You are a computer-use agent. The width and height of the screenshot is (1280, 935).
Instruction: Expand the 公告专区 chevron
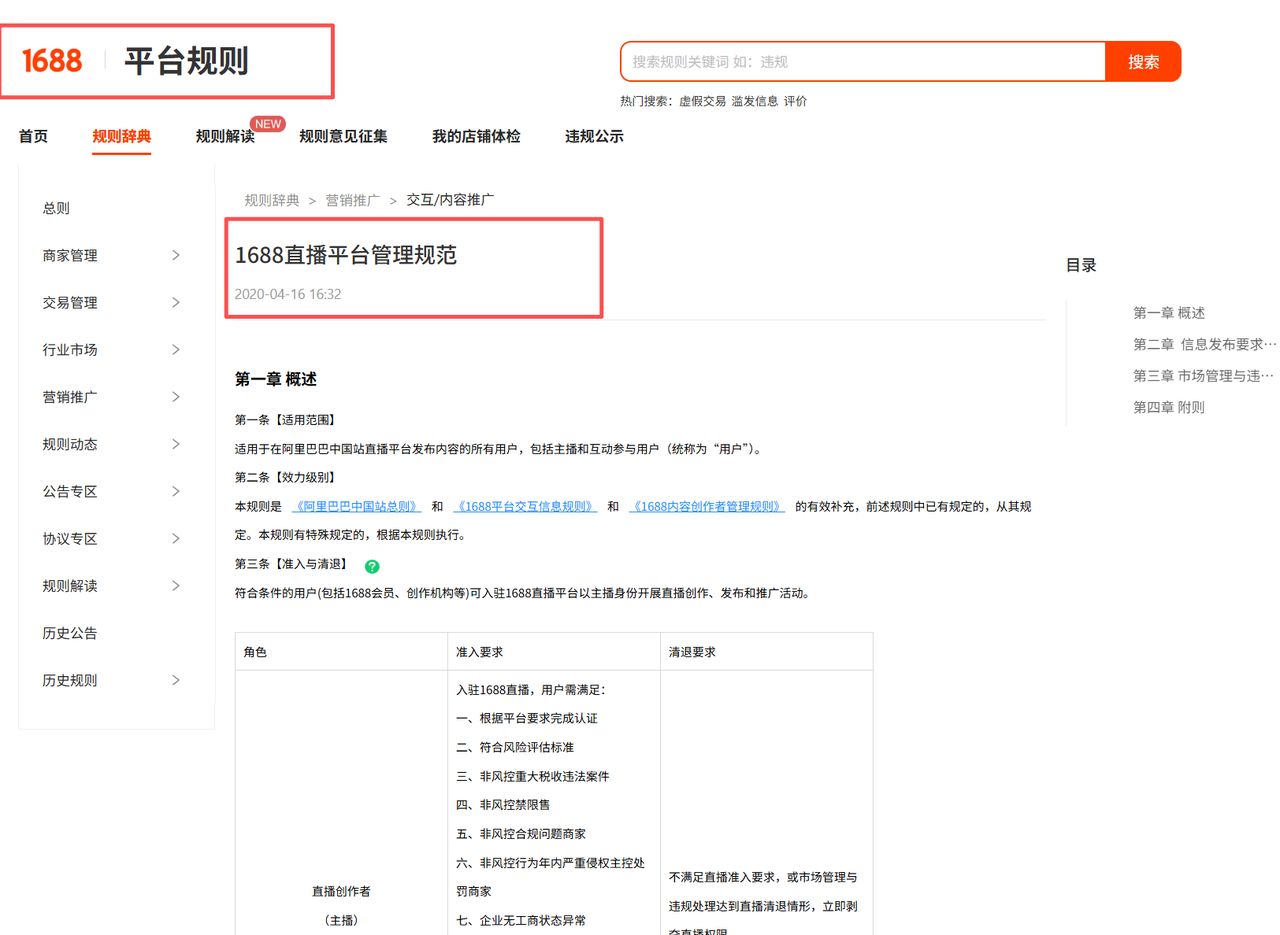[x=176, y=491]
